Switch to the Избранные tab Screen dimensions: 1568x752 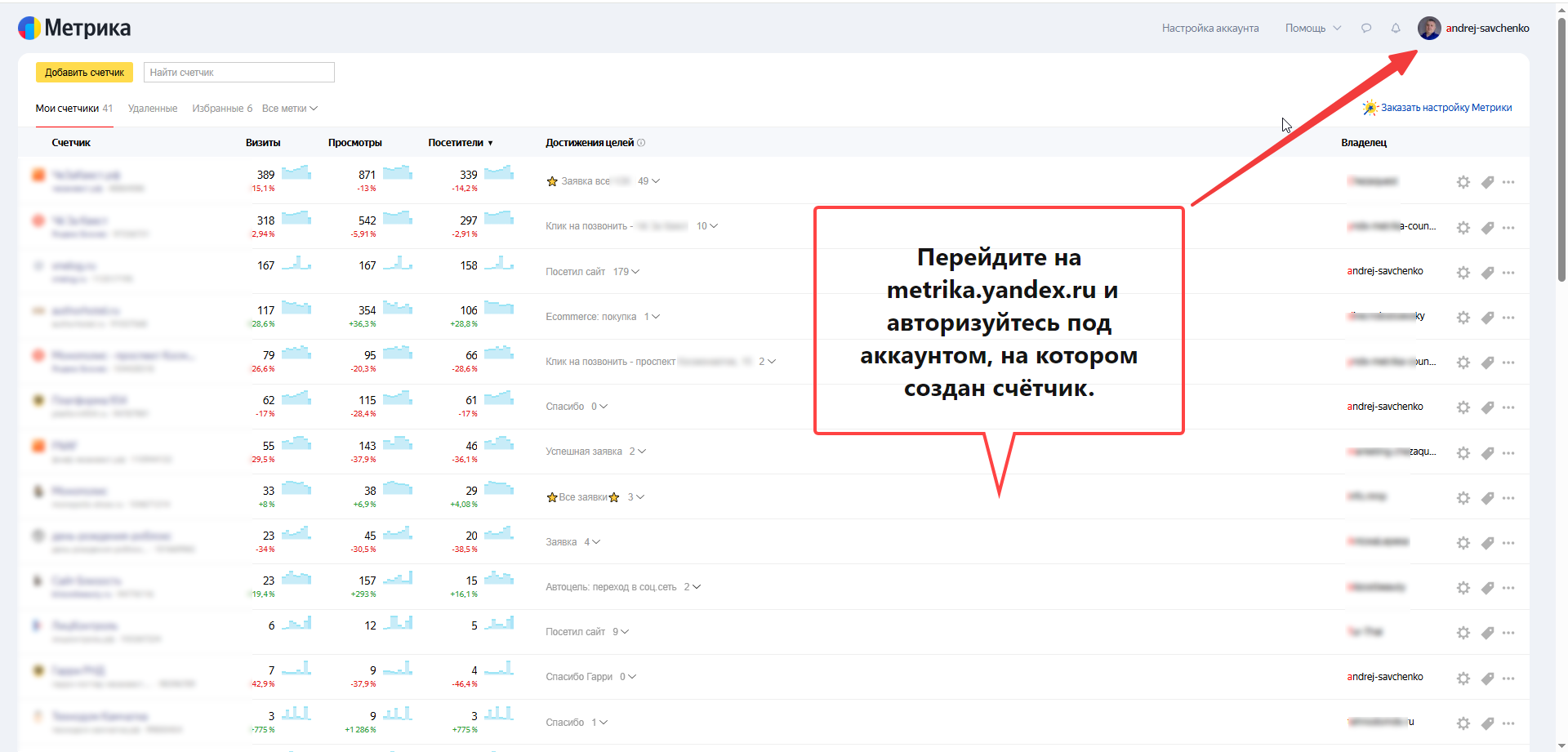tap(222, 109)
